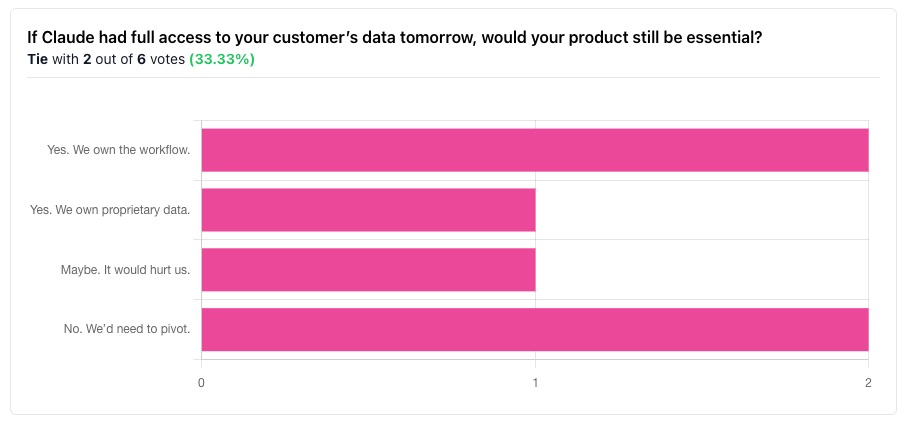Click empty chart area right of proprietary data bar
This screenshot has width=906, height=427.
pos(700,209)
